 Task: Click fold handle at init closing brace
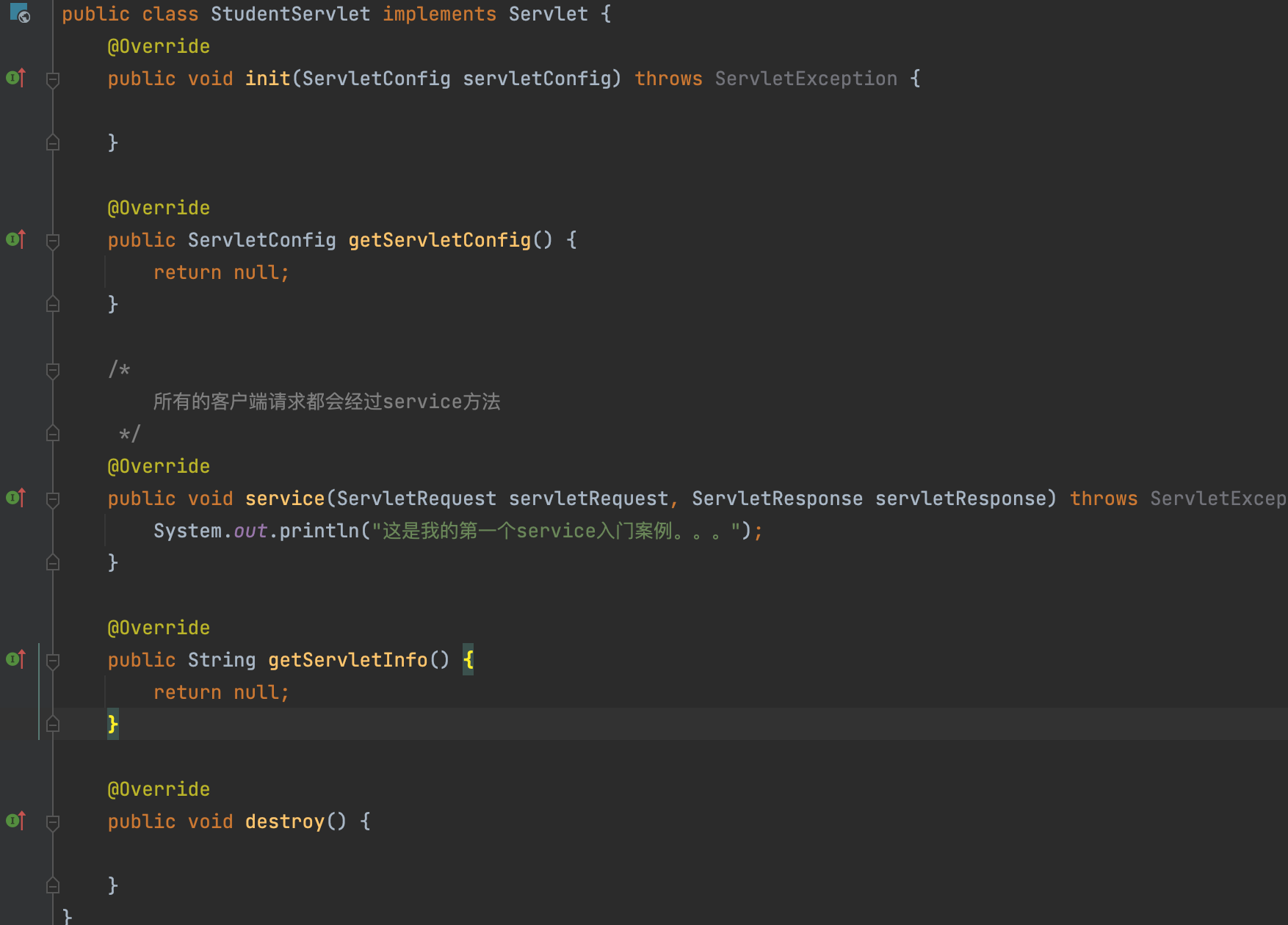click(x=53, y=142)
